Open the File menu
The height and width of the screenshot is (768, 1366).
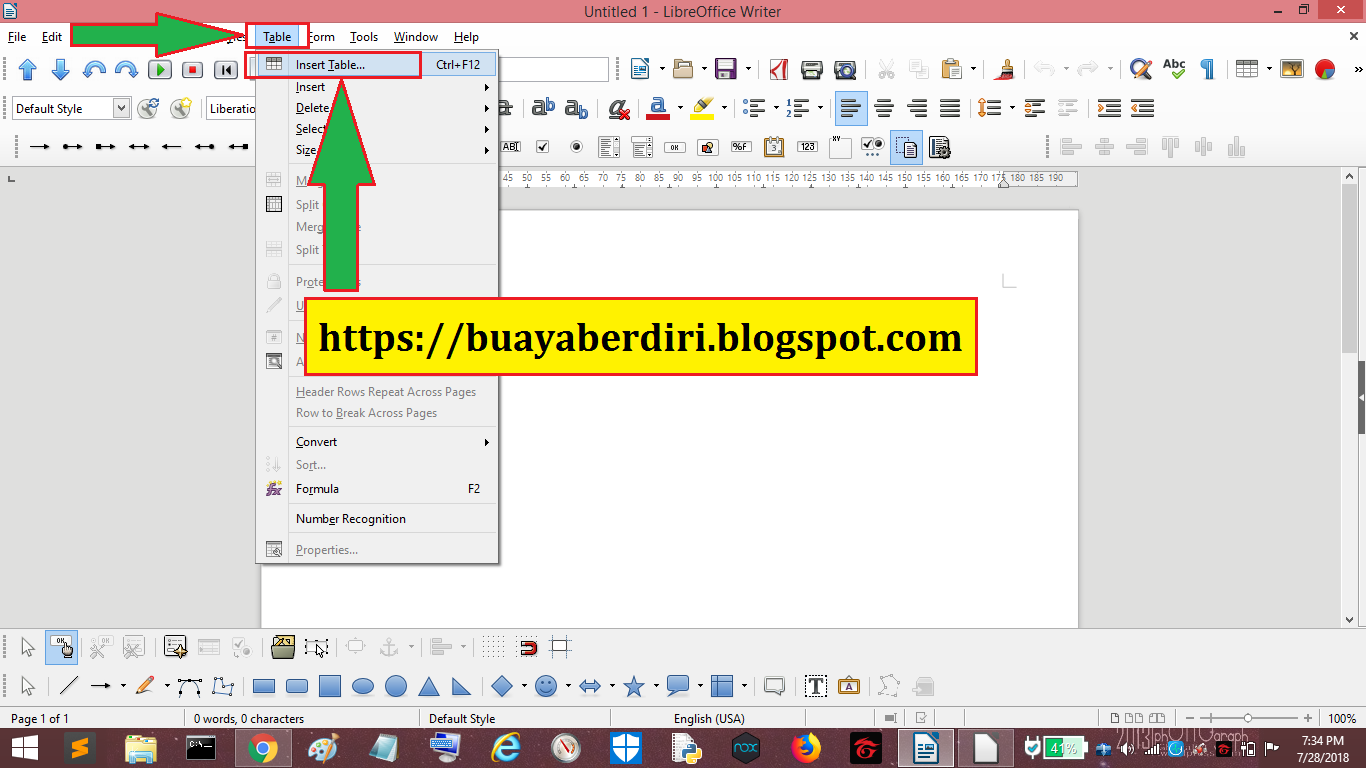[x=17, y=37]
